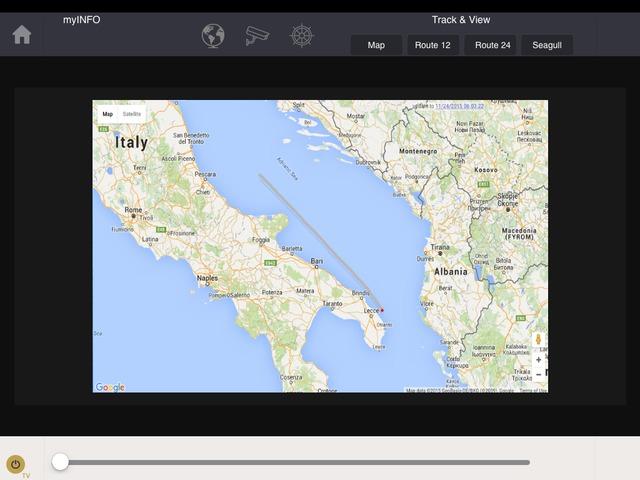Open the globe world map icon

click(x=213, y=36)
